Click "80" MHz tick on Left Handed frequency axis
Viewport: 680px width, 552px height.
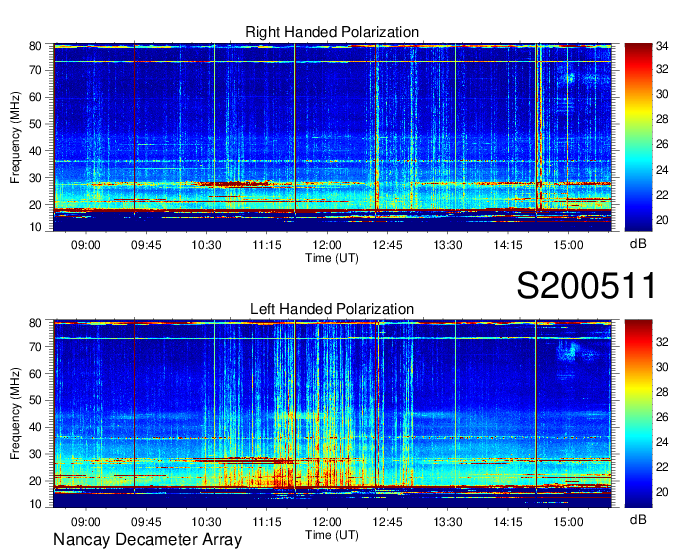(x=35, y=323)
